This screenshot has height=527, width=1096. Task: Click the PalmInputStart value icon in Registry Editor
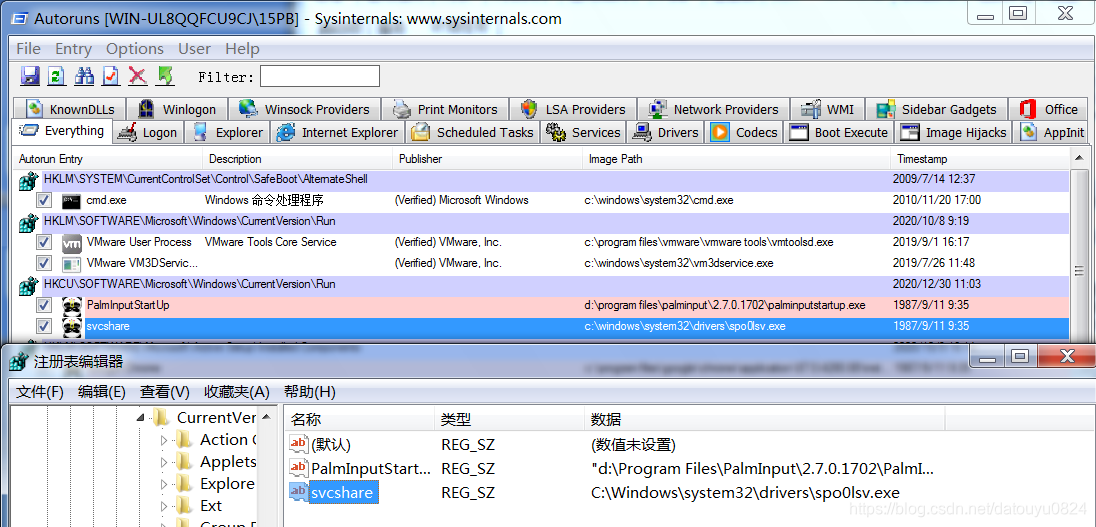click(x=299, y=468)
